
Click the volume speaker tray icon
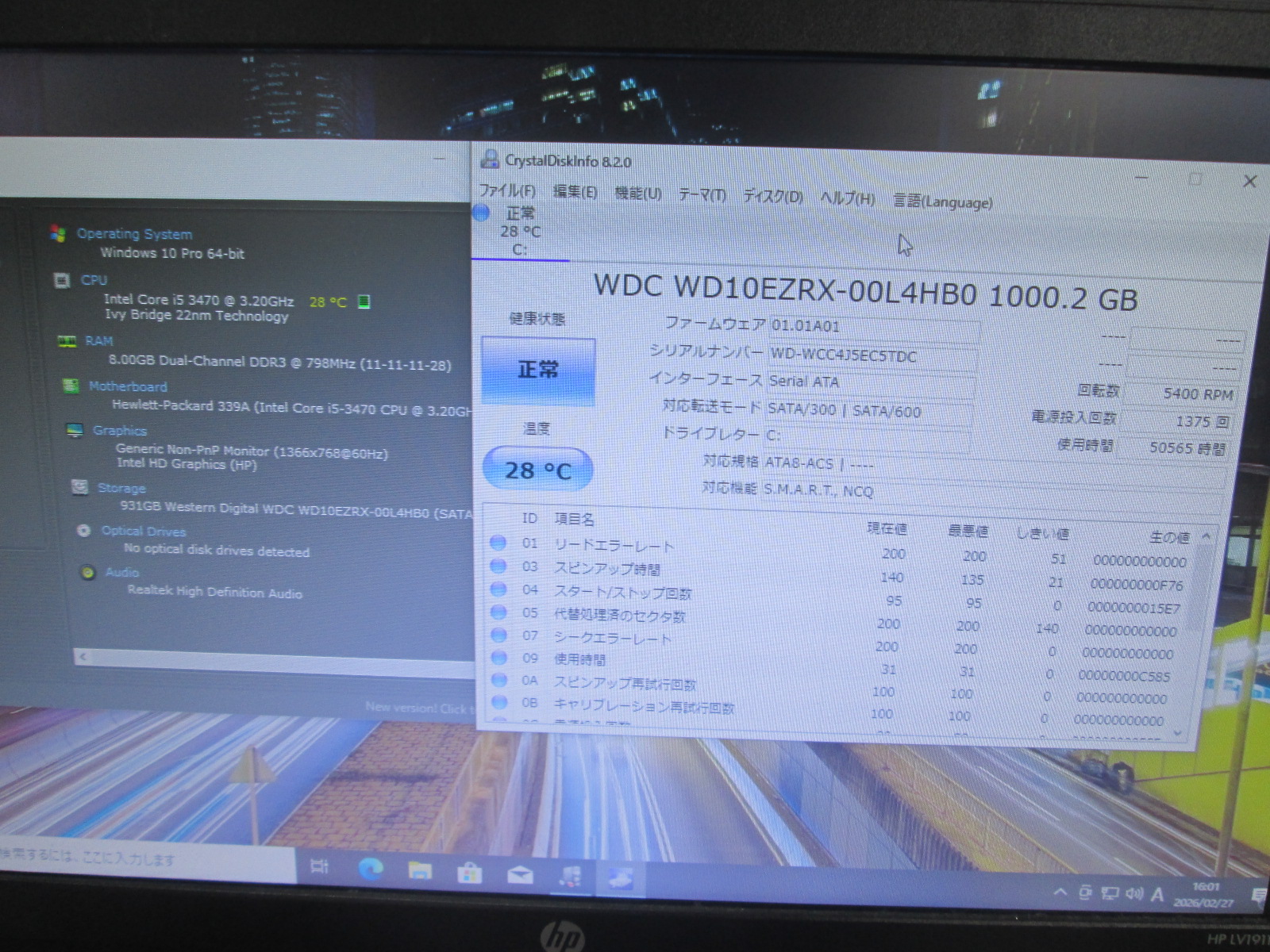pos(1133,894)
